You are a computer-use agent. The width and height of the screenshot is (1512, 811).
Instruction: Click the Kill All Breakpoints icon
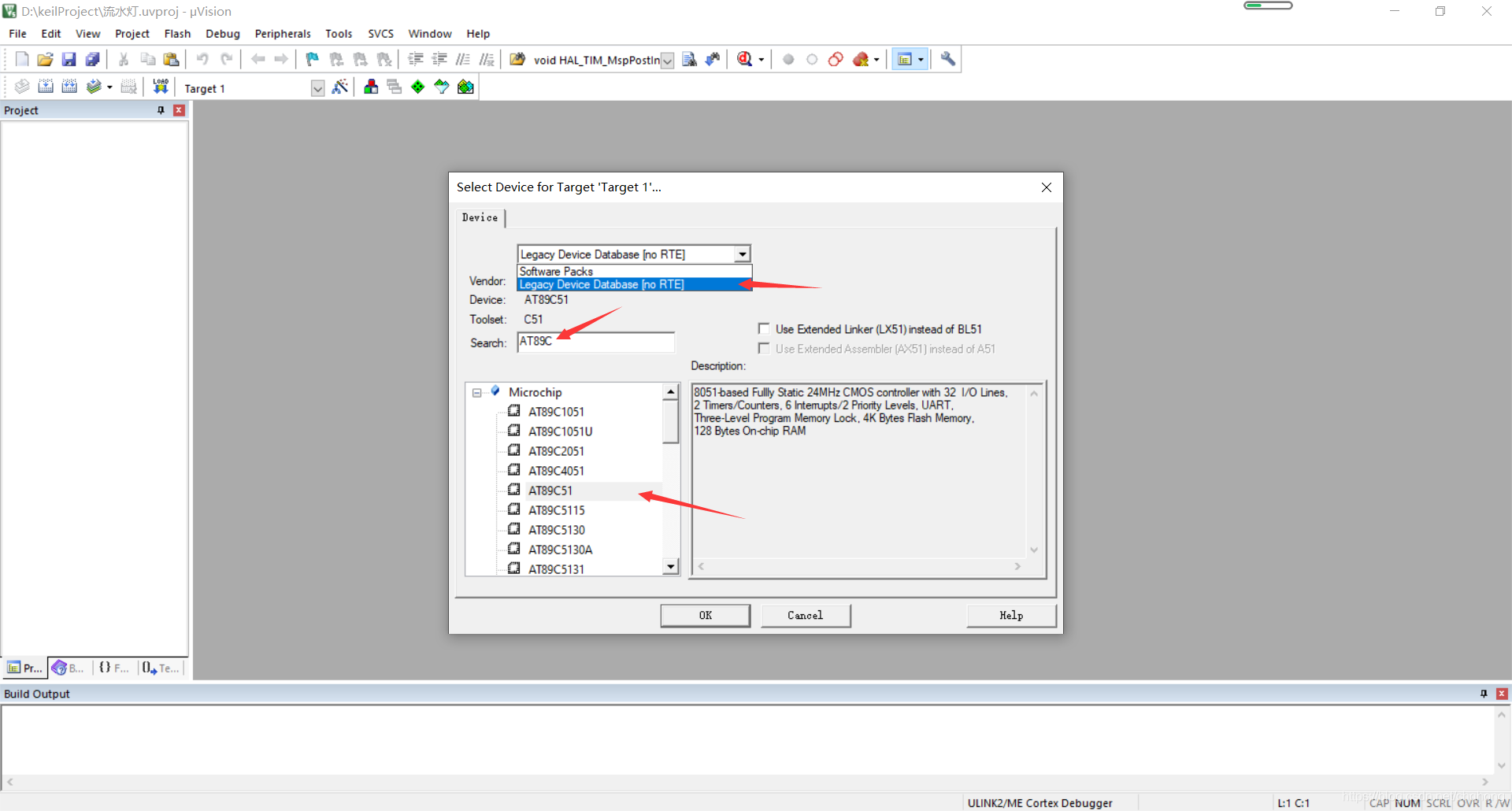(x=861, y=59)
